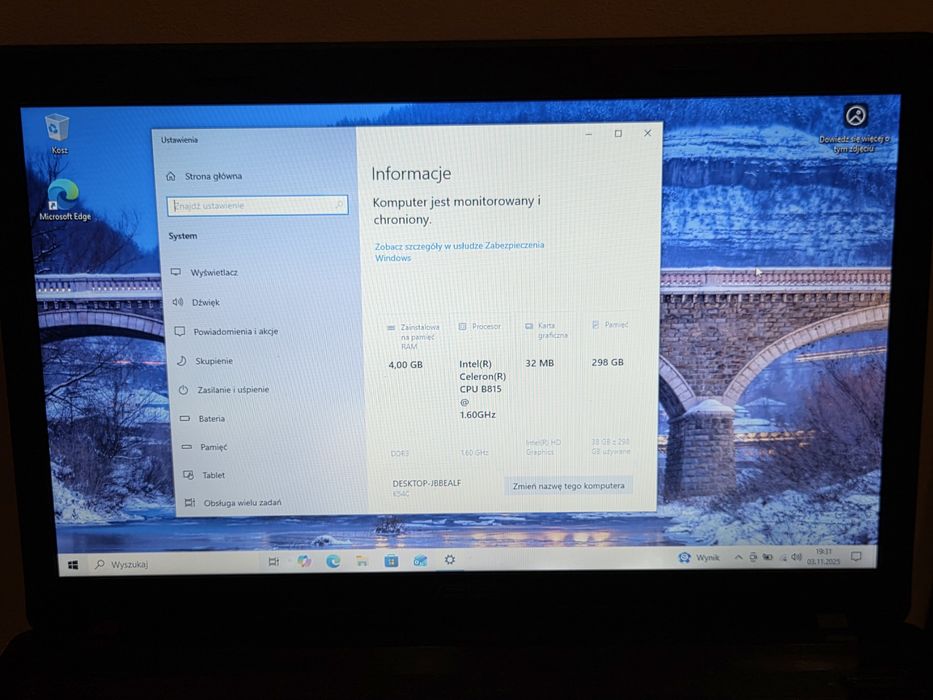
Task: Click the Karta graficzna icon in specs
Action: [529, 326]
